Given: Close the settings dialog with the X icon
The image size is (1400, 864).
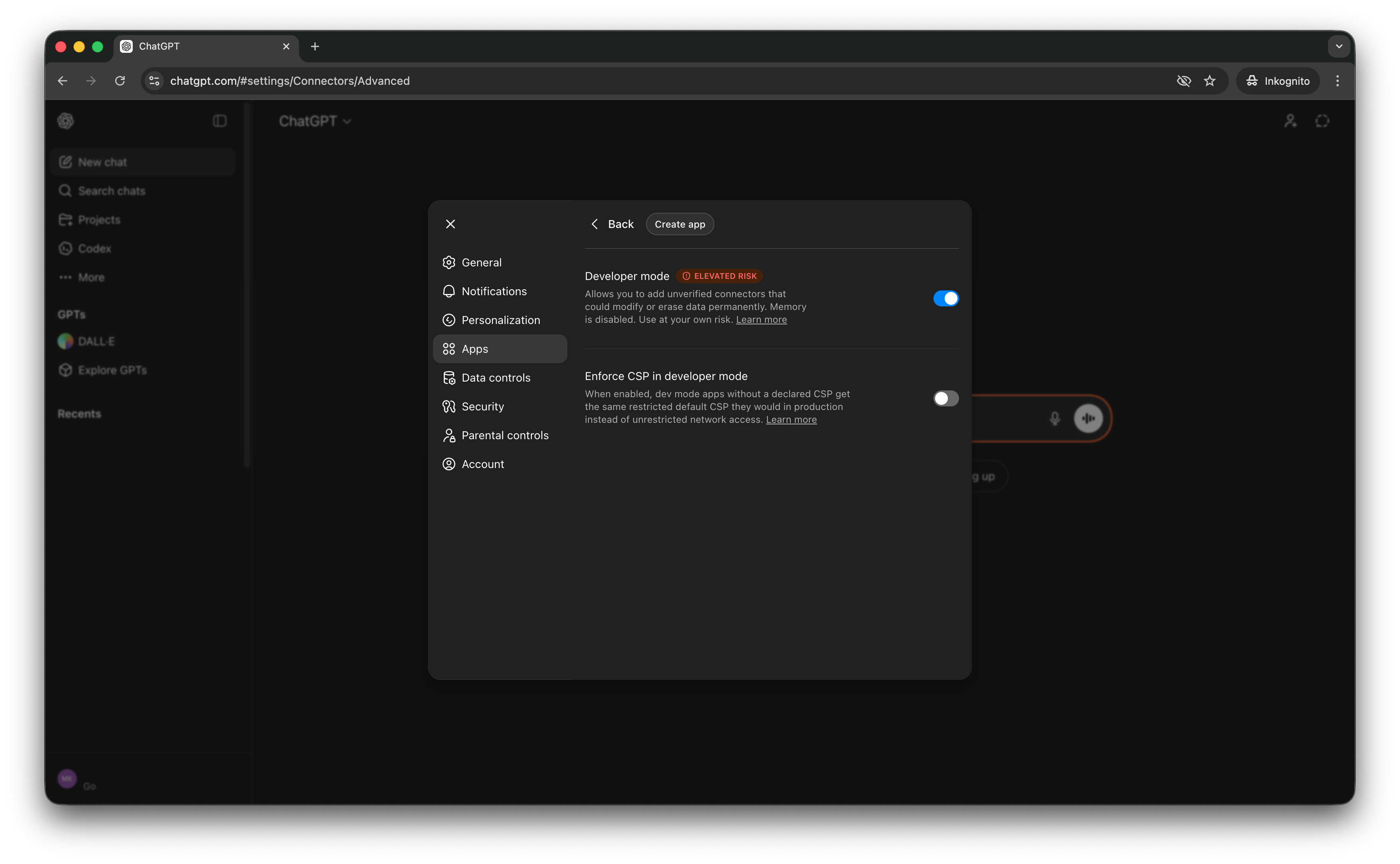Looking at the screenshot, I should [x=451, y=224].
